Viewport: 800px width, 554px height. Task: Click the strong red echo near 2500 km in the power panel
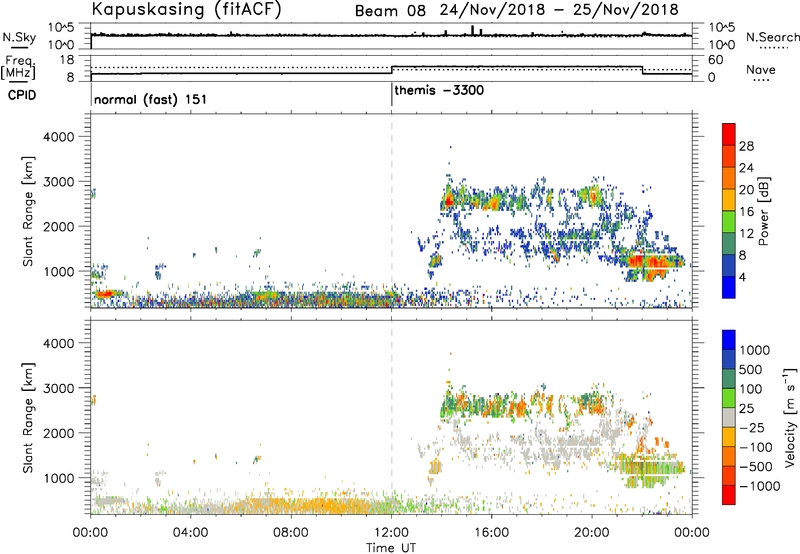click(448, 201)
